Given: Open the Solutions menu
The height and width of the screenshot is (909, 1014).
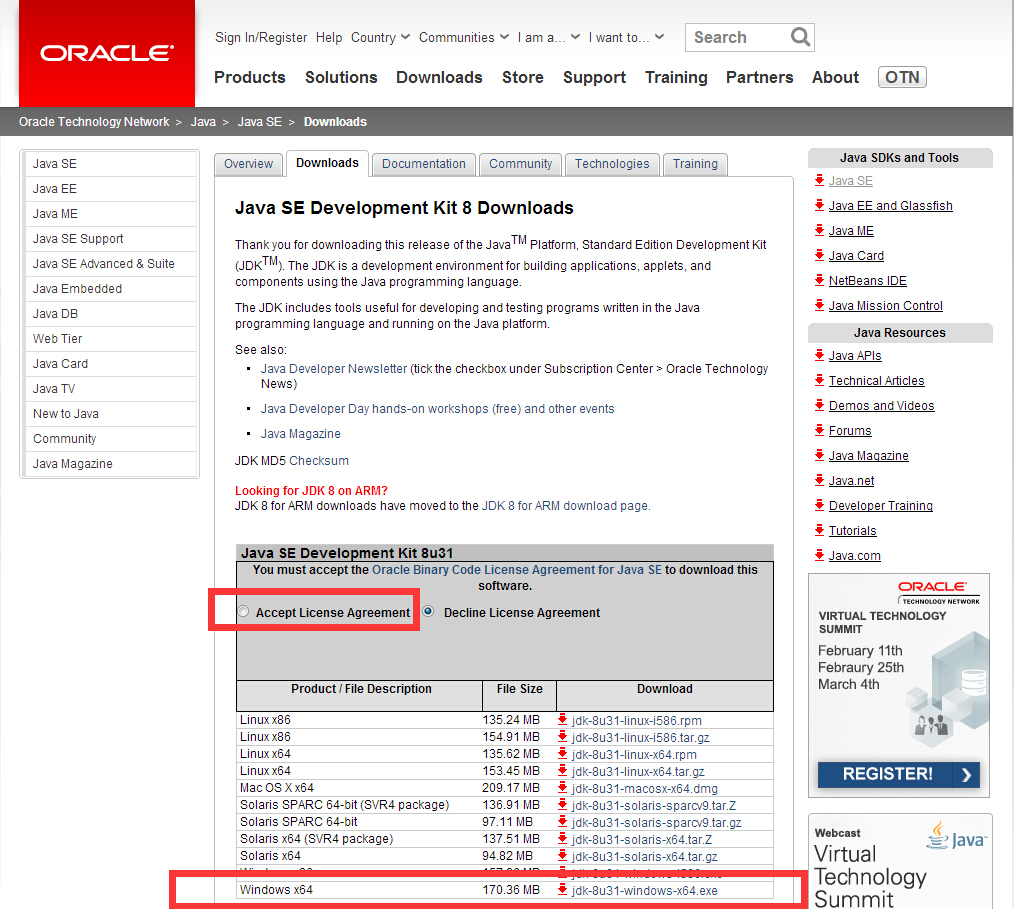Looking at the screenshot, I should click(x=341, y=78).
